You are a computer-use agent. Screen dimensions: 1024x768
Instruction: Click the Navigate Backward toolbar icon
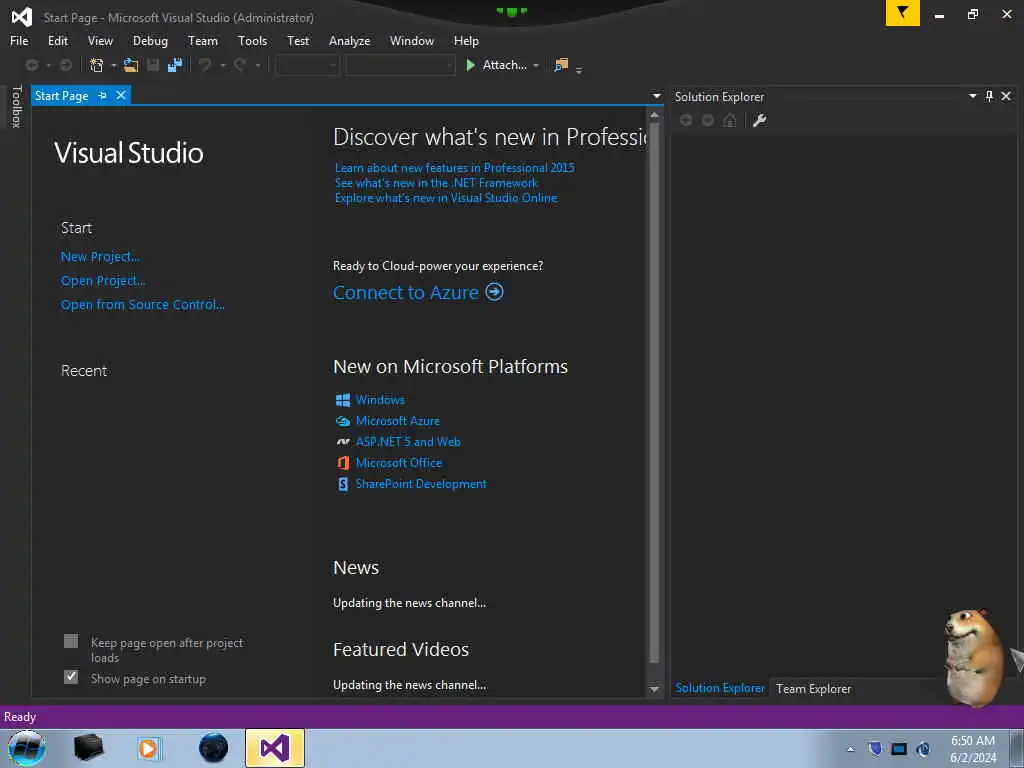point(31,65)
